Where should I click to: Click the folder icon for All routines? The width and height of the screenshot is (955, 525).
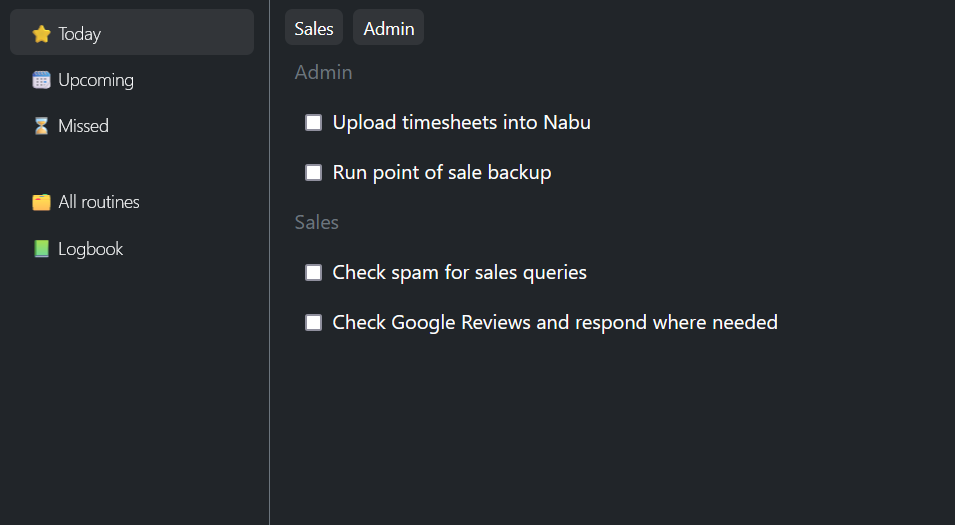click(41, 202)
